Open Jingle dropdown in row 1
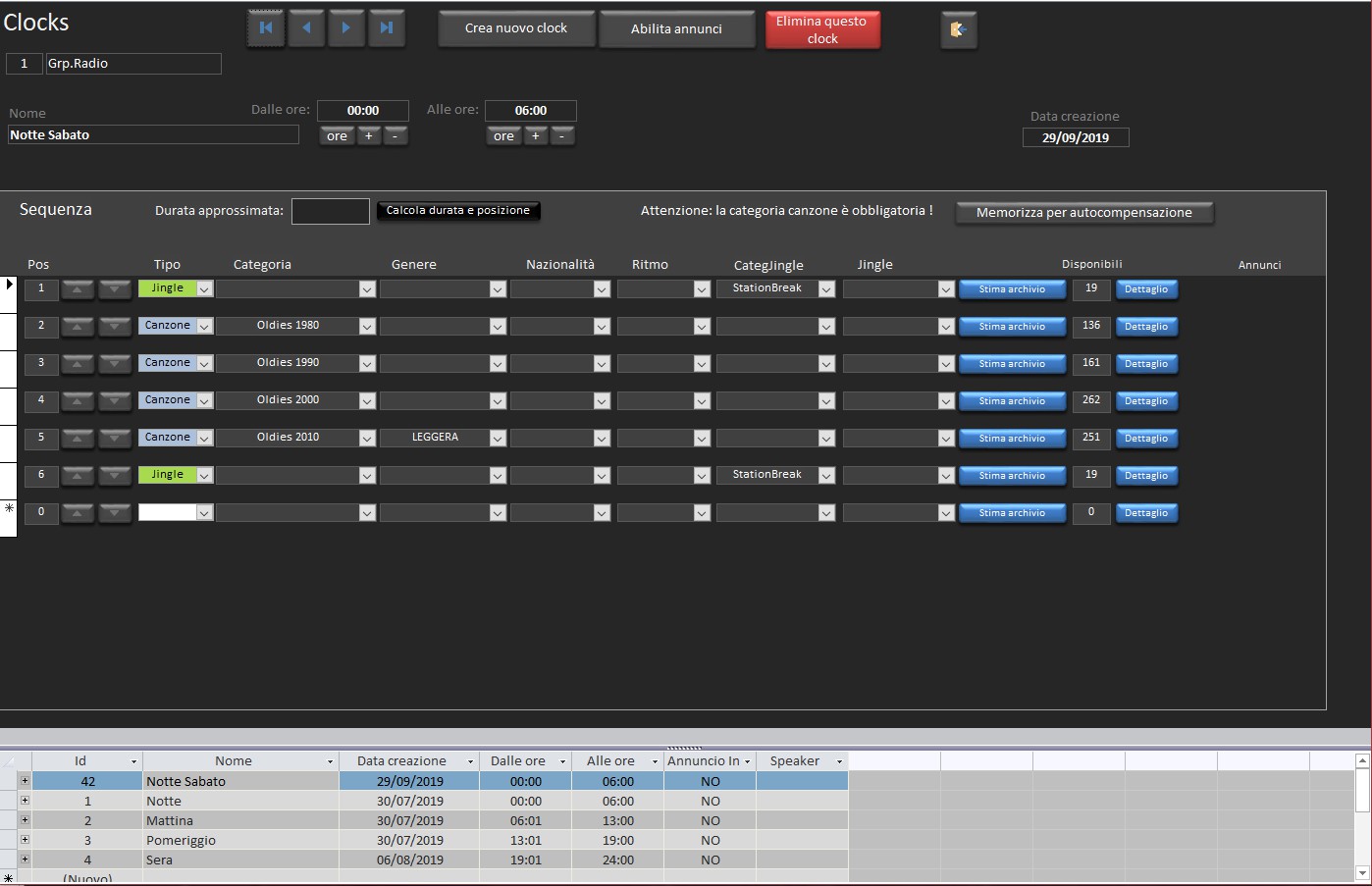The image size is (1372, 886). [x=946, y=288]
